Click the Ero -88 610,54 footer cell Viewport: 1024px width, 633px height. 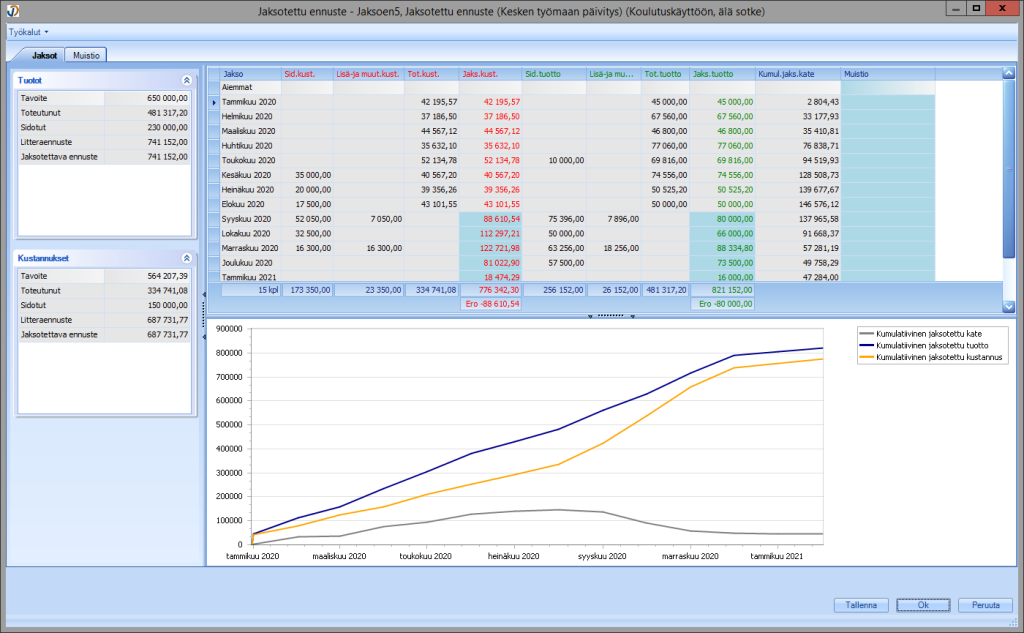(x=490, y=304)
